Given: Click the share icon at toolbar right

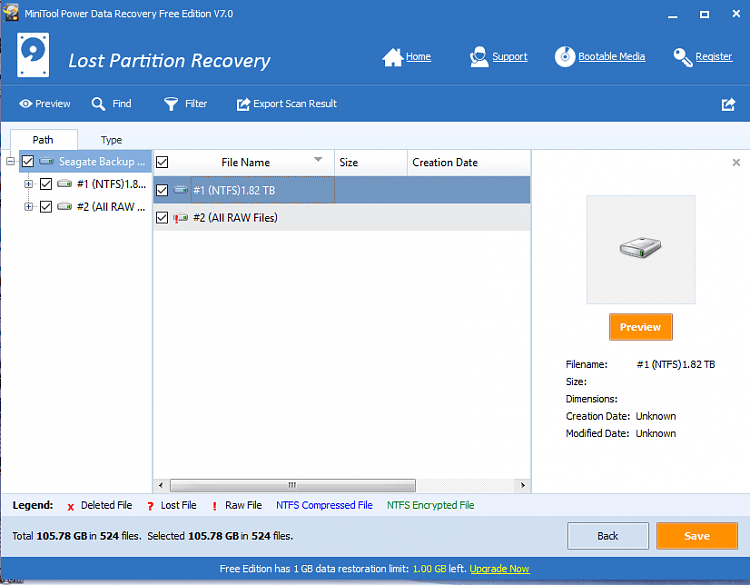Looking at the screenshot, I should [728, 104].
